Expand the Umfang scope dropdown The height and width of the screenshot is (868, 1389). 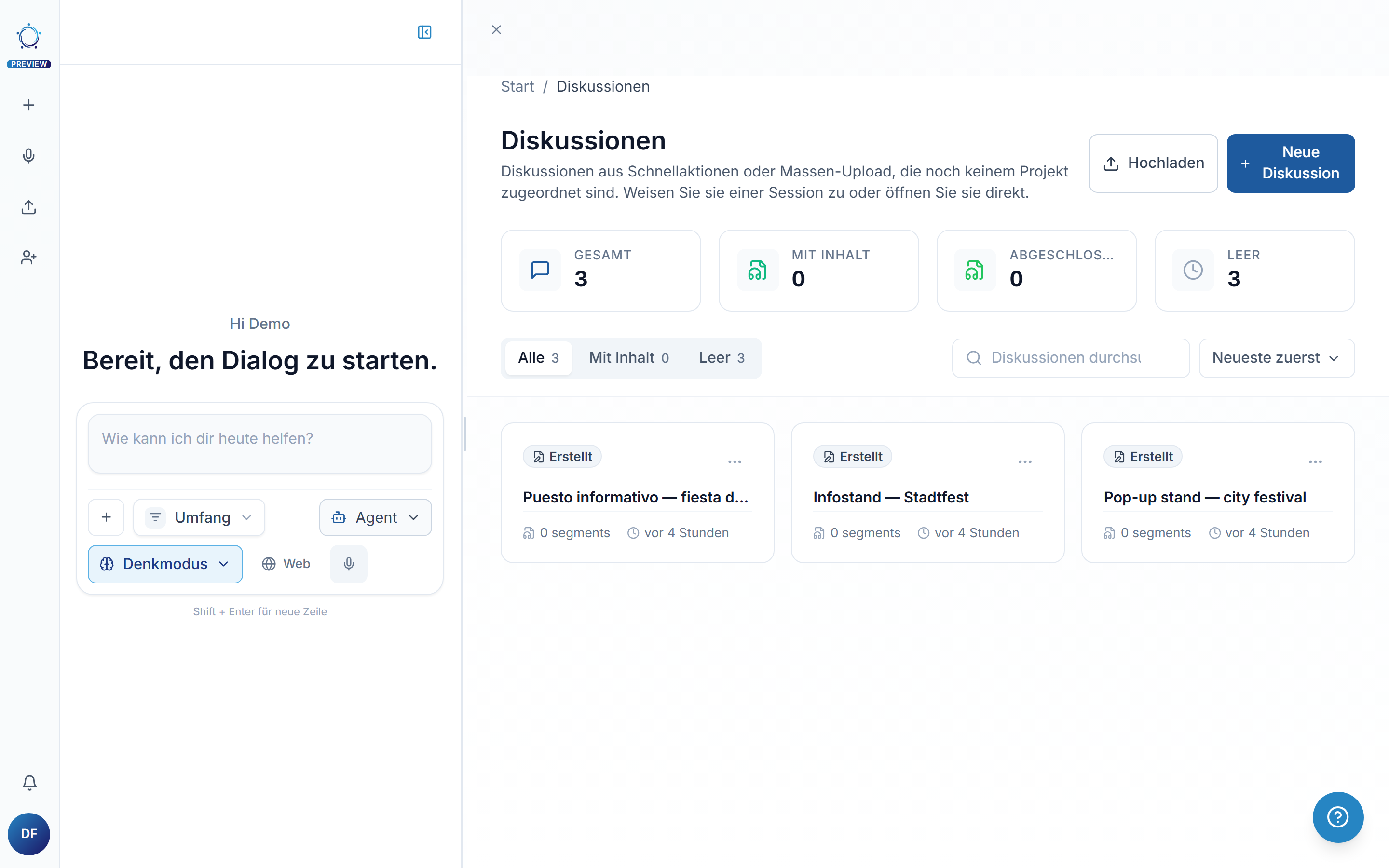click(x=199, y=517)
